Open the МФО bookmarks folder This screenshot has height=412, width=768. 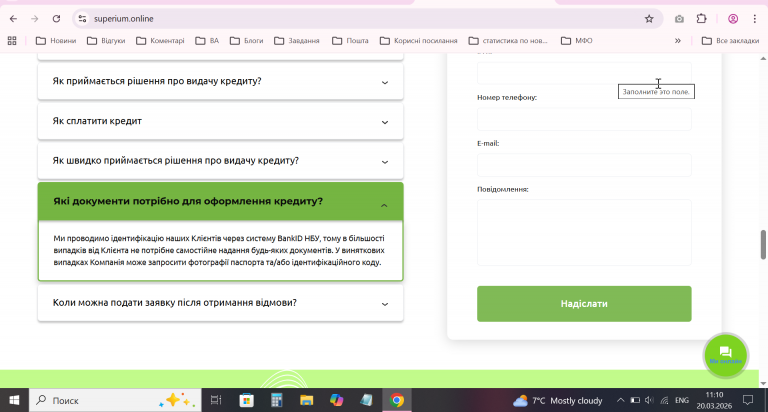click(576, 41)
